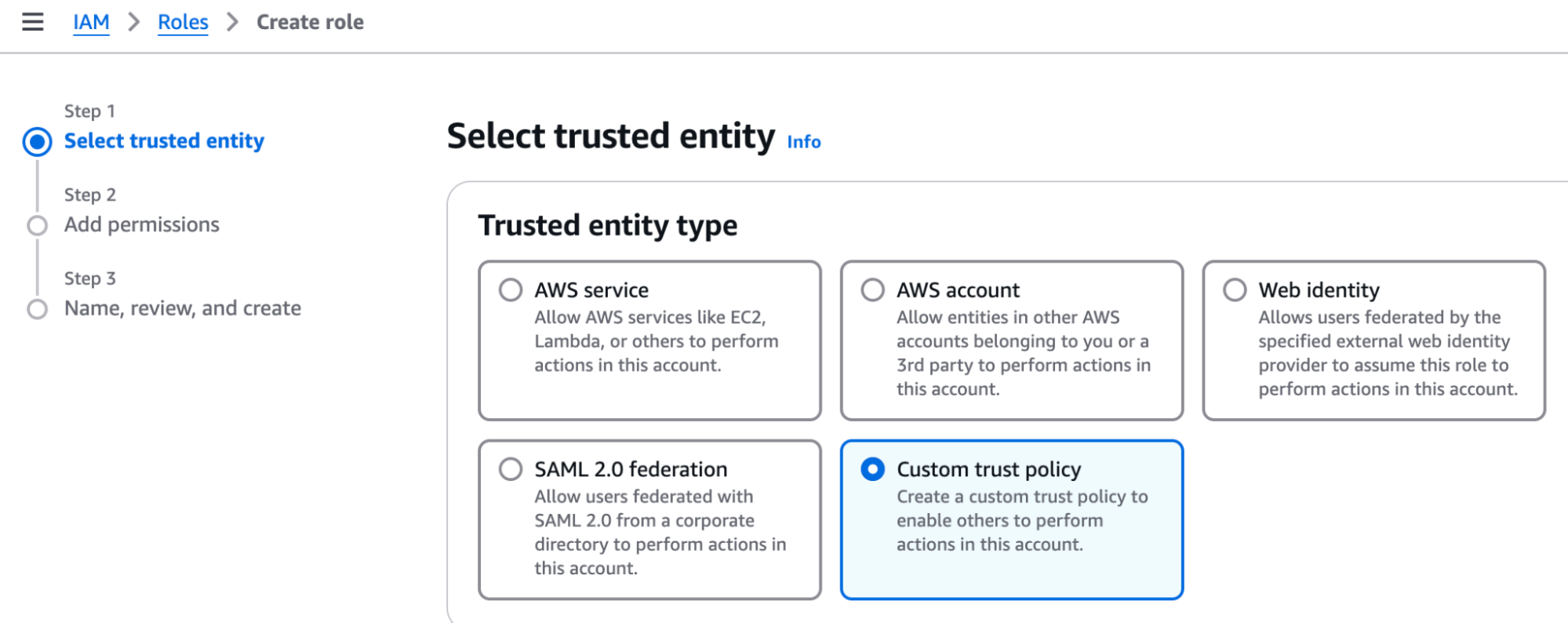Image resolution: width=1568 pixels, height=623 pixels.
Task: Select the Custom trust policy option
Action: click(x=872, y=469)
